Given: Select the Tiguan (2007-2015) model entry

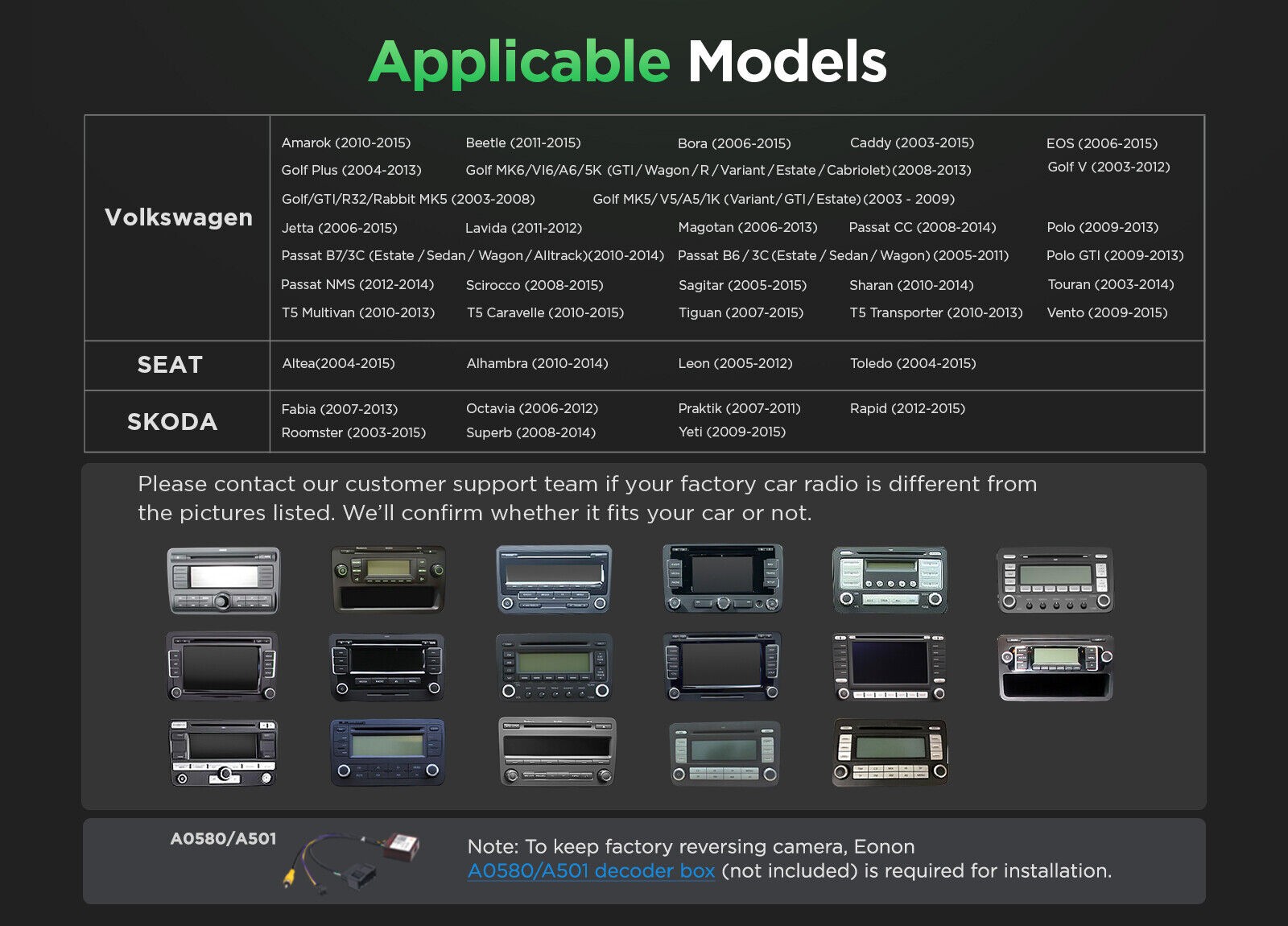Looking at the screenshot, I should [741, 312].
